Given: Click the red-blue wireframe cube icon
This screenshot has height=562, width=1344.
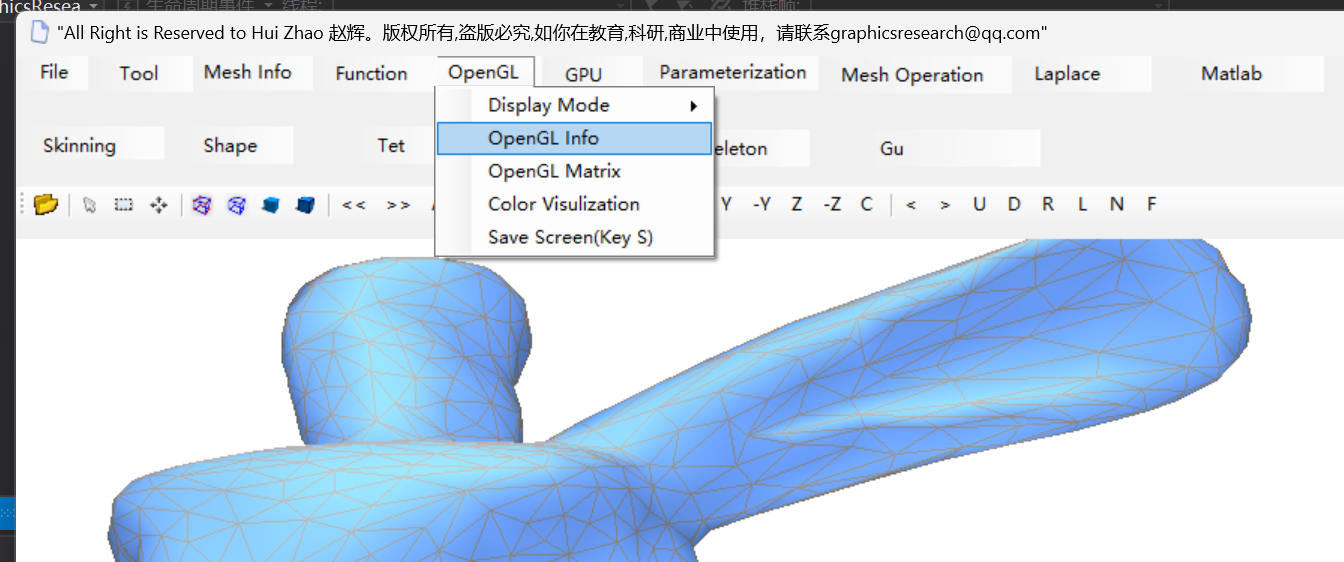Looking at the screenshot, I should pos(202,205).
